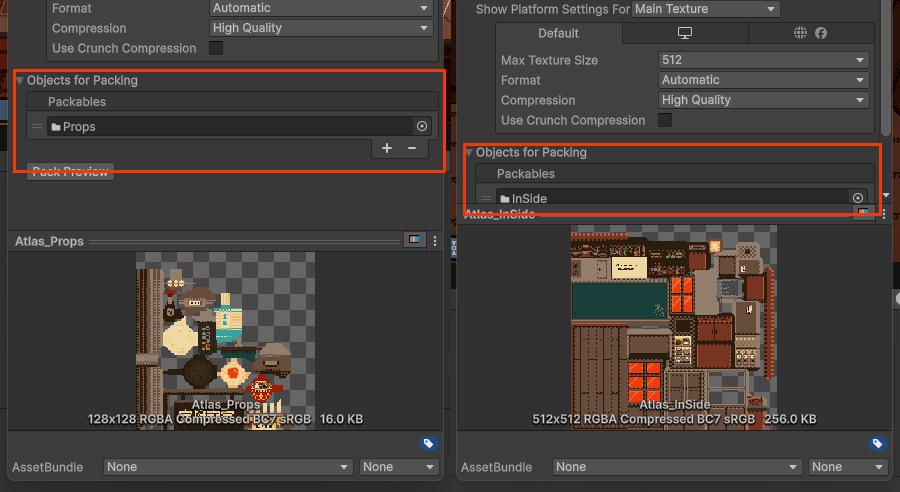The width and height of the screenshot is (900, 492).
Task: Add a packable with the plus button
Action: (387, 149)
